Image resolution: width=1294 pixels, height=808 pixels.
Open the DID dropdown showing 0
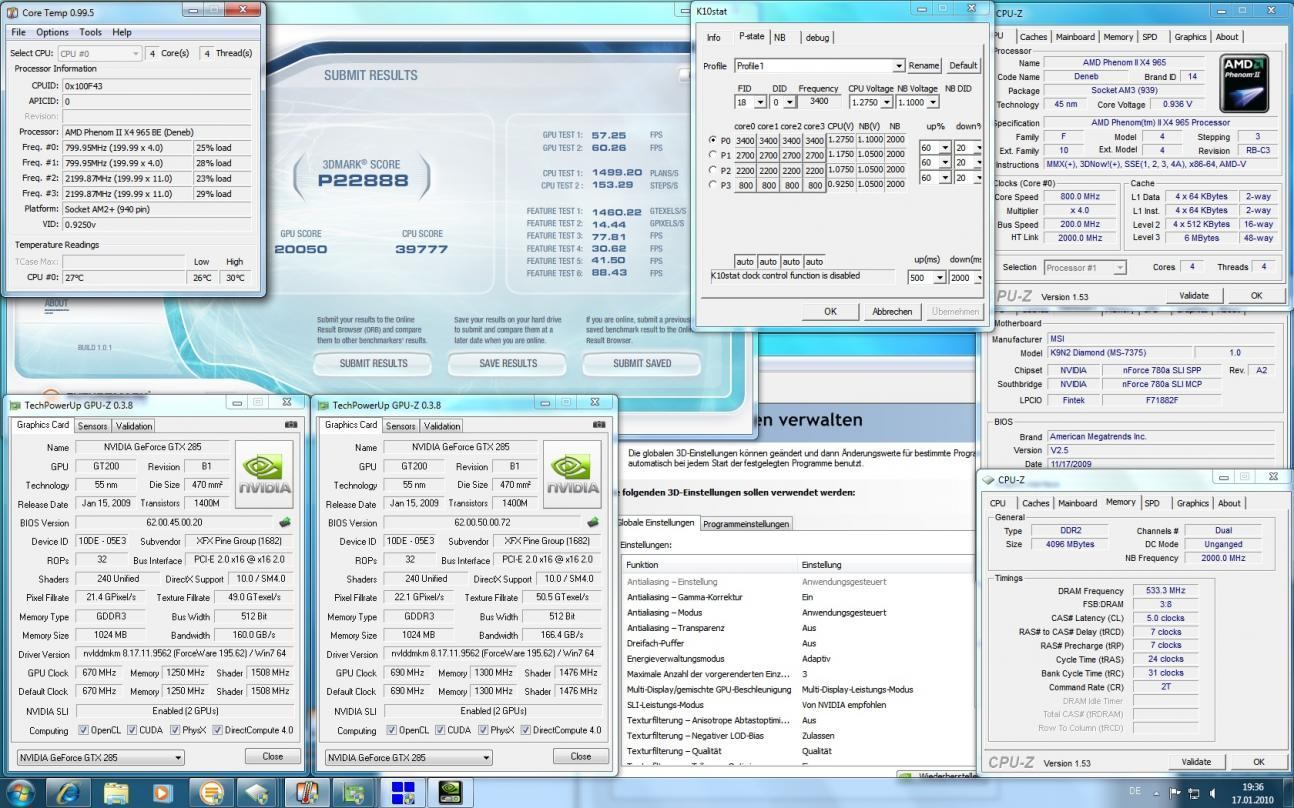click(784, 102)
